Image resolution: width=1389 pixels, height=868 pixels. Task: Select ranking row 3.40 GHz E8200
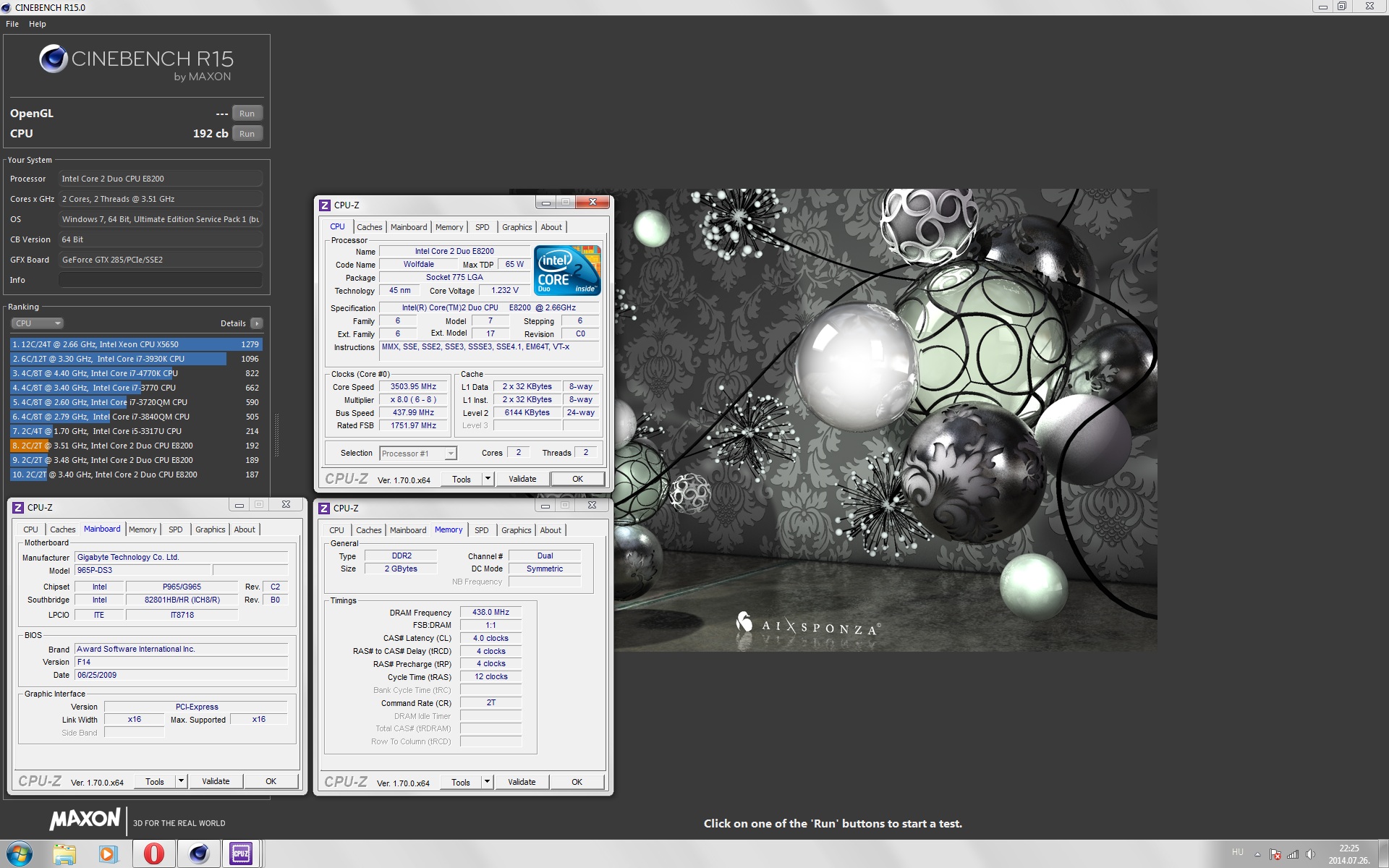135,475
